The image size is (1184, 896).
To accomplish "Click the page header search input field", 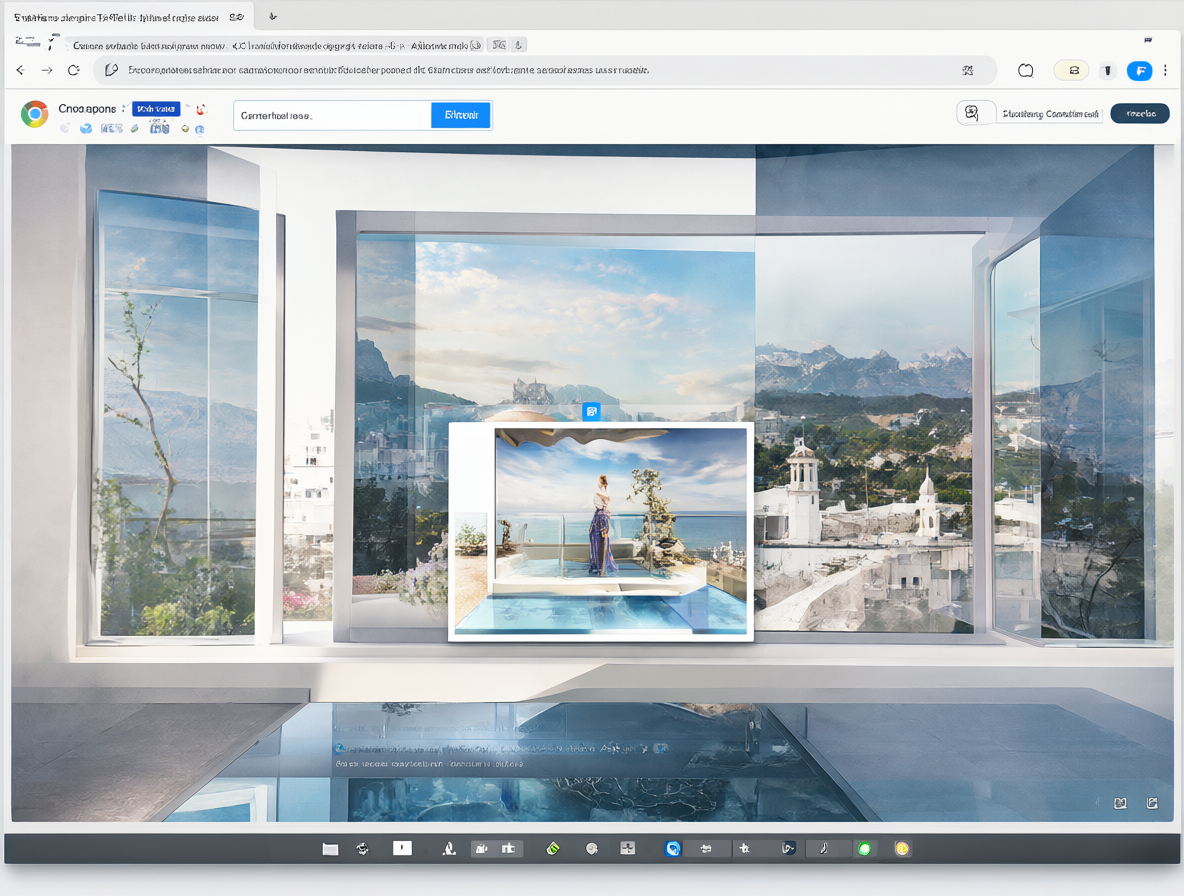I will (332, 115).
